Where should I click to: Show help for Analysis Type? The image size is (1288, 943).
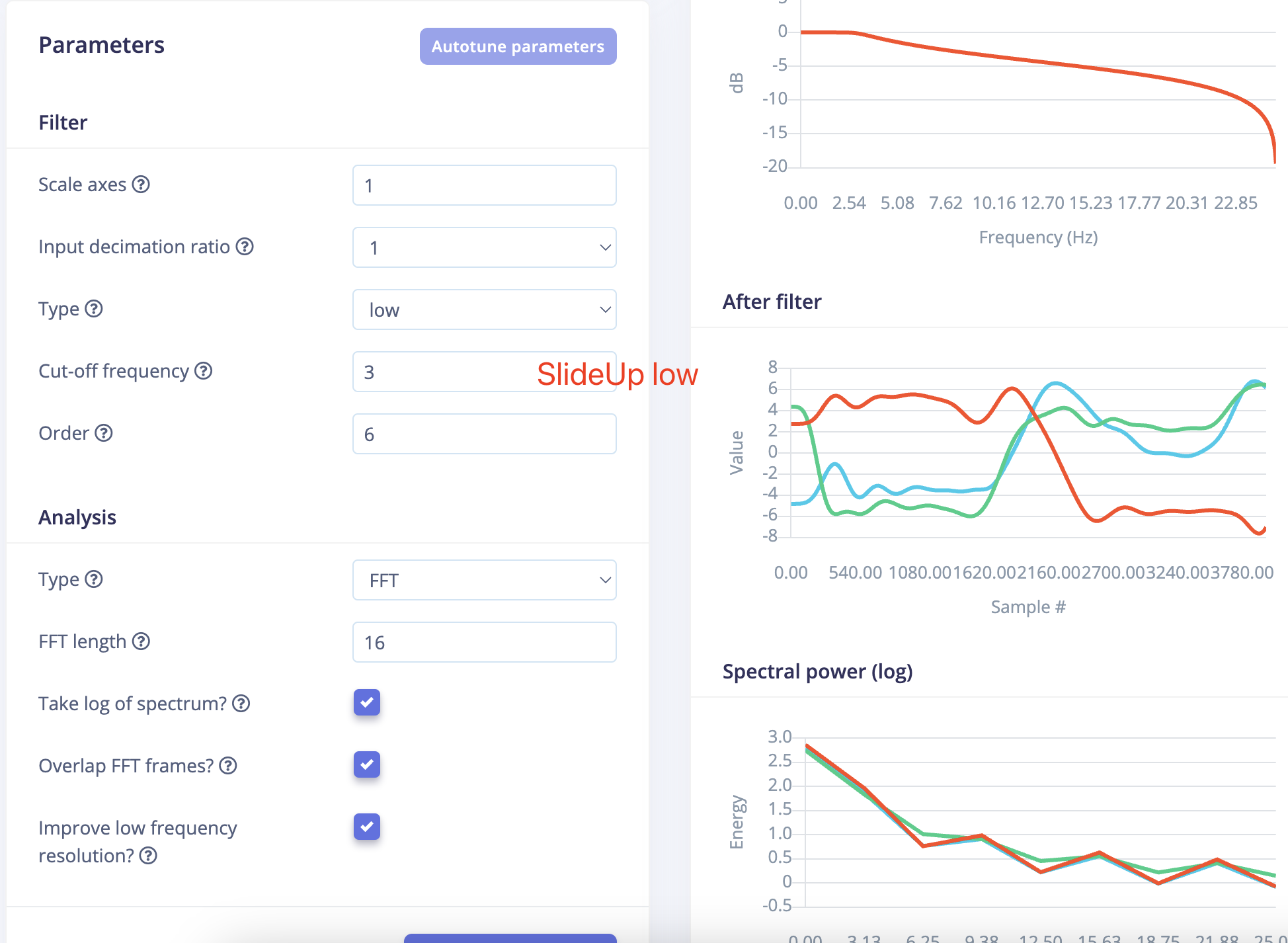point(94,579)
